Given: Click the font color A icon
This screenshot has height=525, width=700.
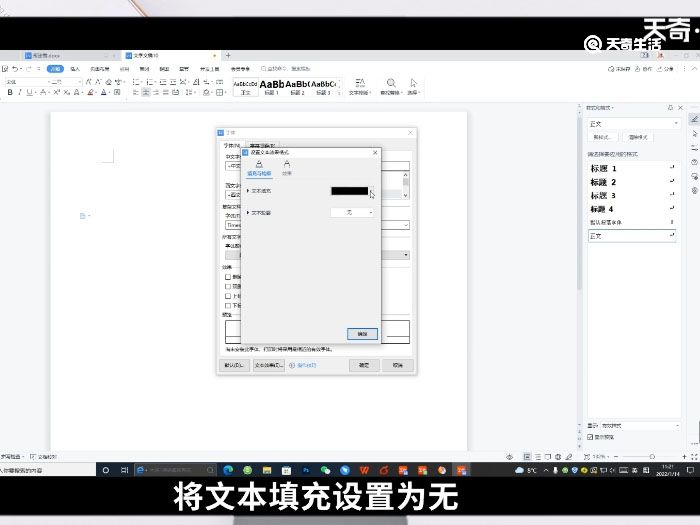Looking at the screenshot, I should pos(104,92).
